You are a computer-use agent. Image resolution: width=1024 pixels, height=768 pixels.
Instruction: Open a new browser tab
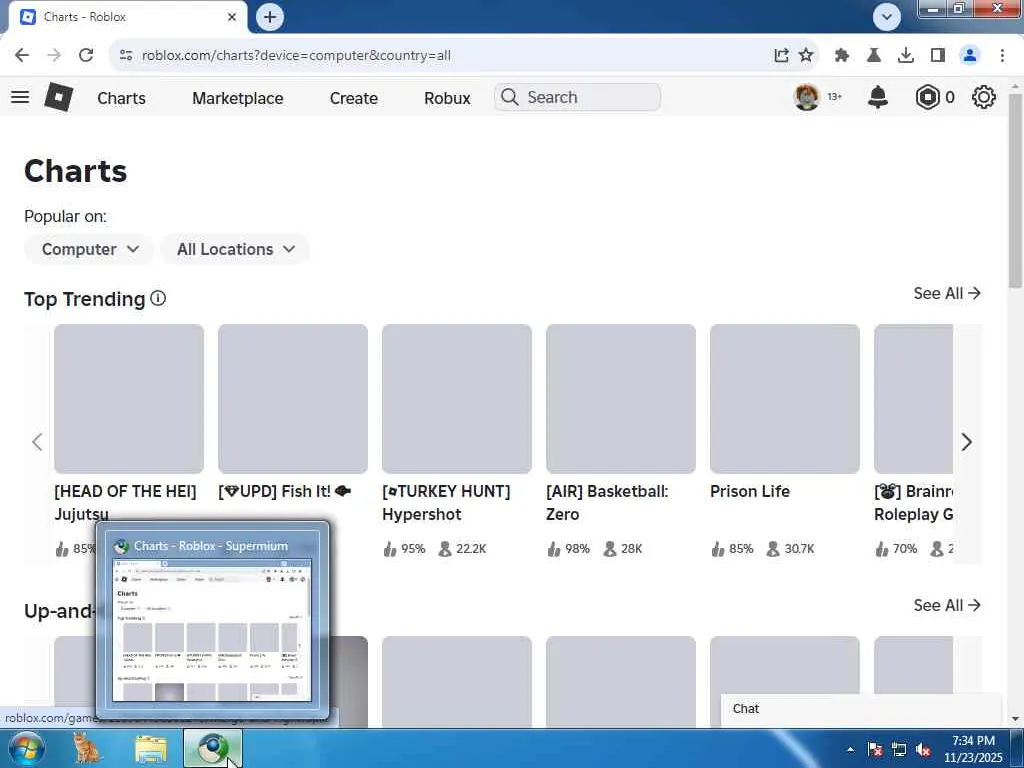(270, 17)
